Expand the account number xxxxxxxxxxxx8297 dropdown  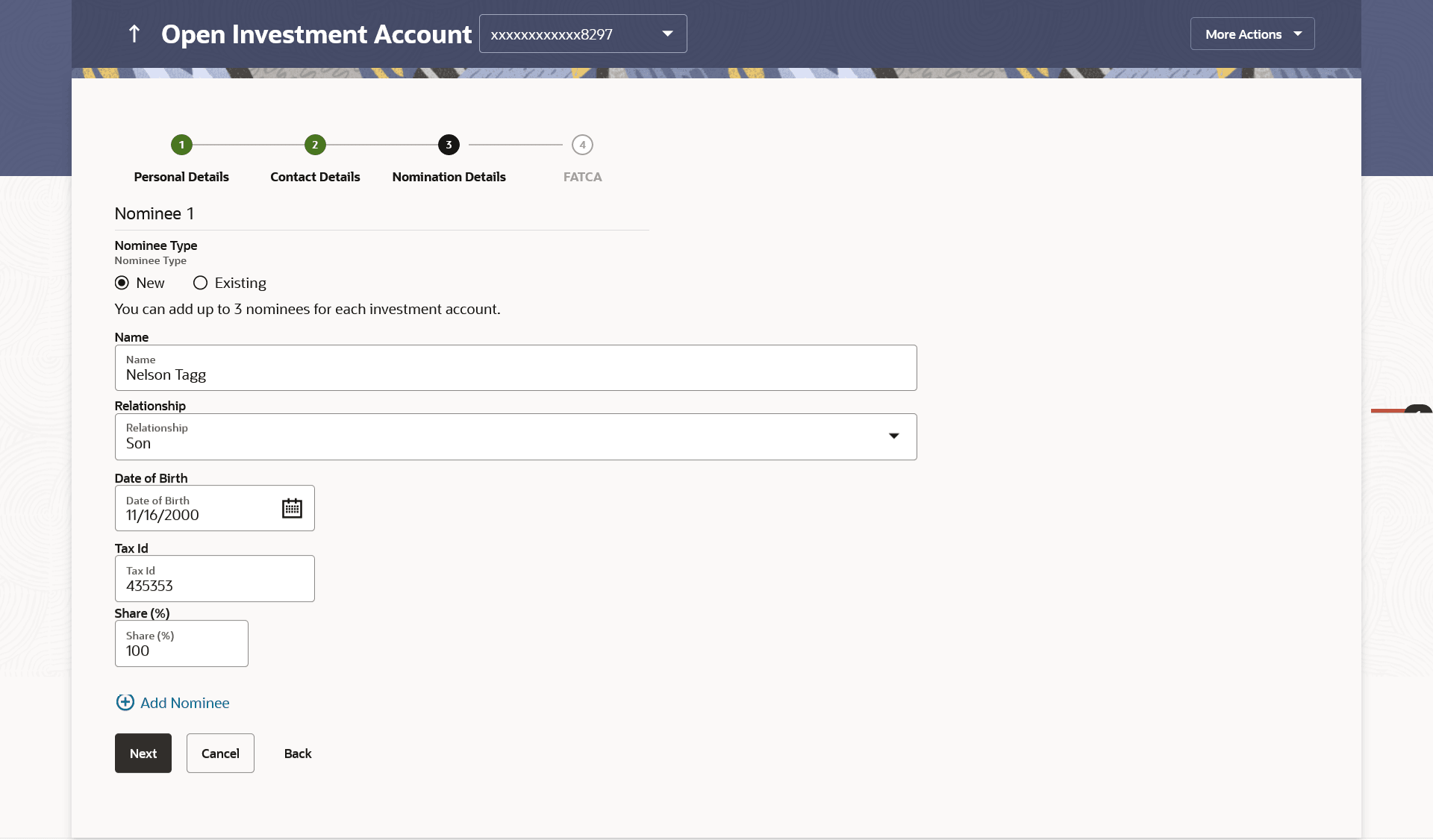666,34
